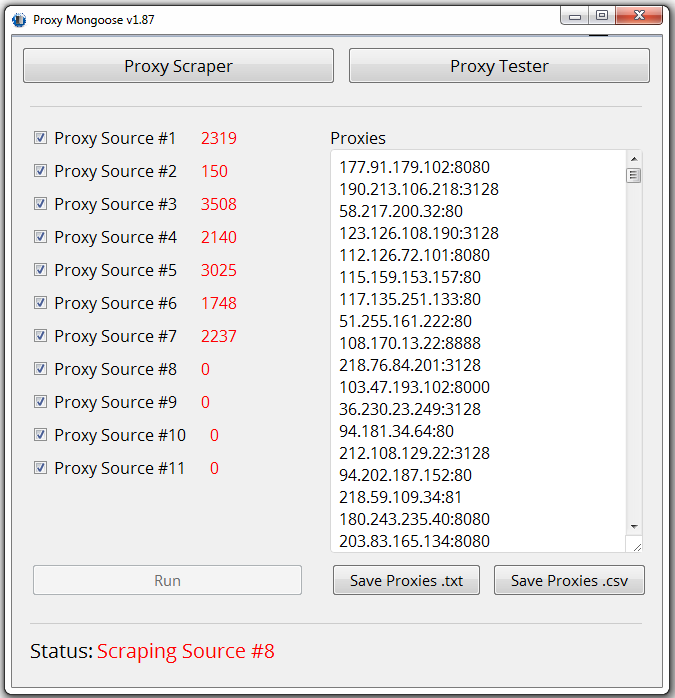Save proxies as .txt file

pyautogui.click(x=406, y=580)
